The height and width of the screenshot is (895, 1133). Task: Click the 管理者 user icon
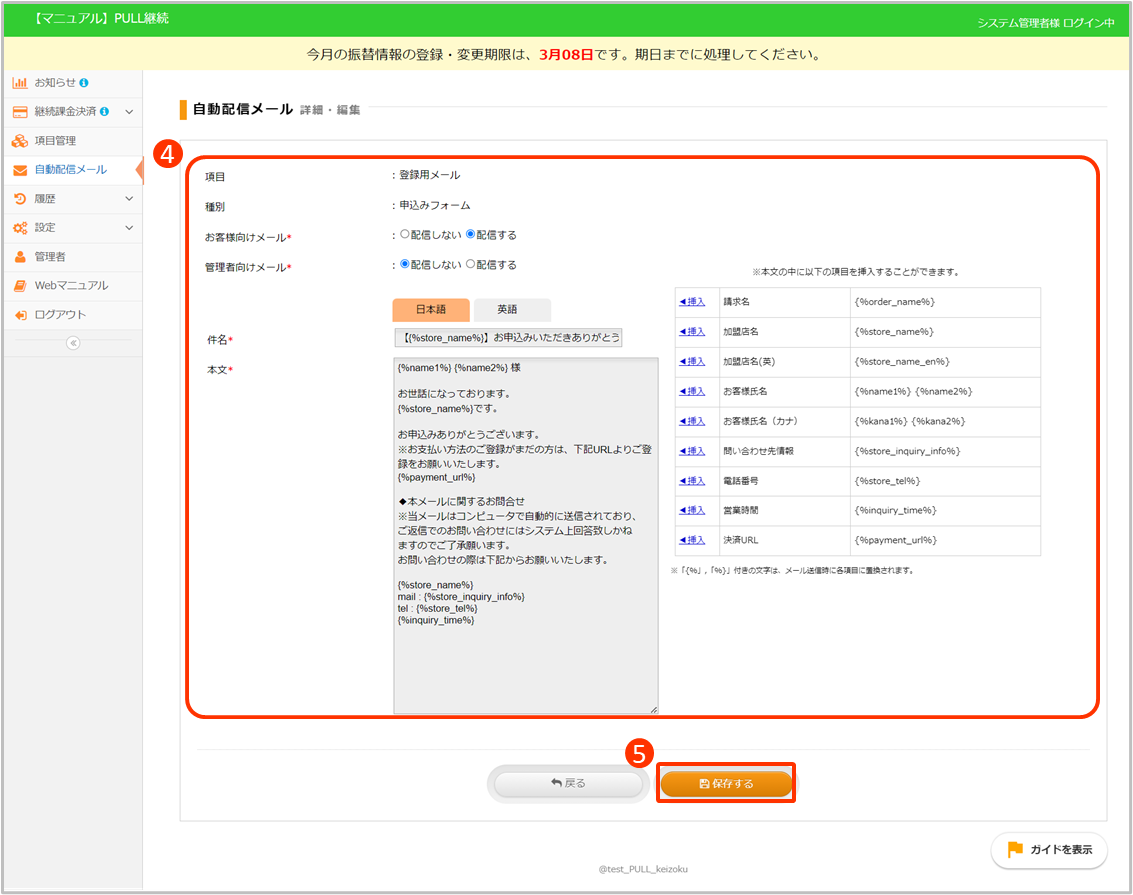20,257
